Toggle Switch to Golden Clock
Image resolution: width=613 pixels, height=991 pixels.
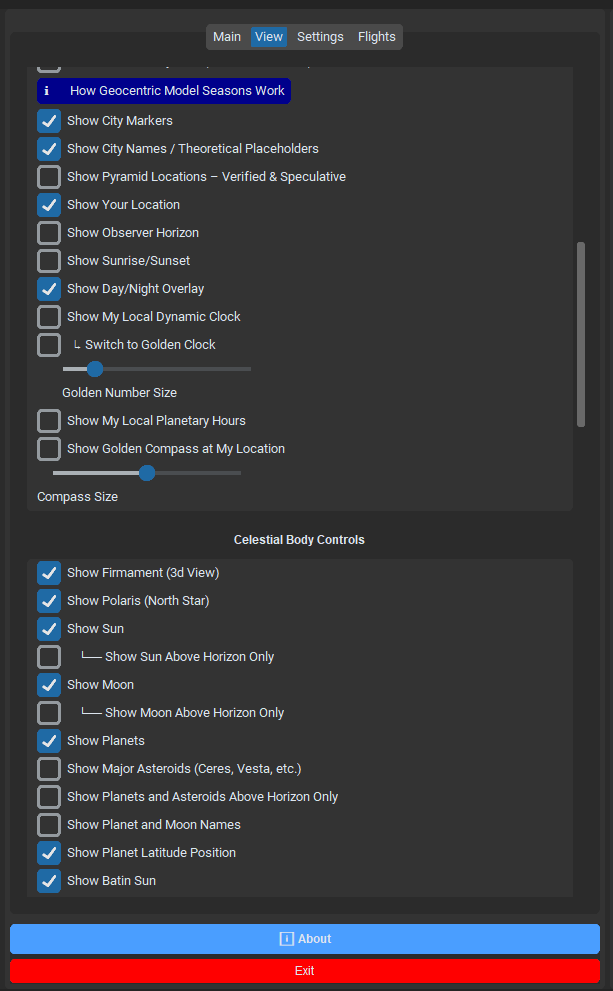(49, 345)
